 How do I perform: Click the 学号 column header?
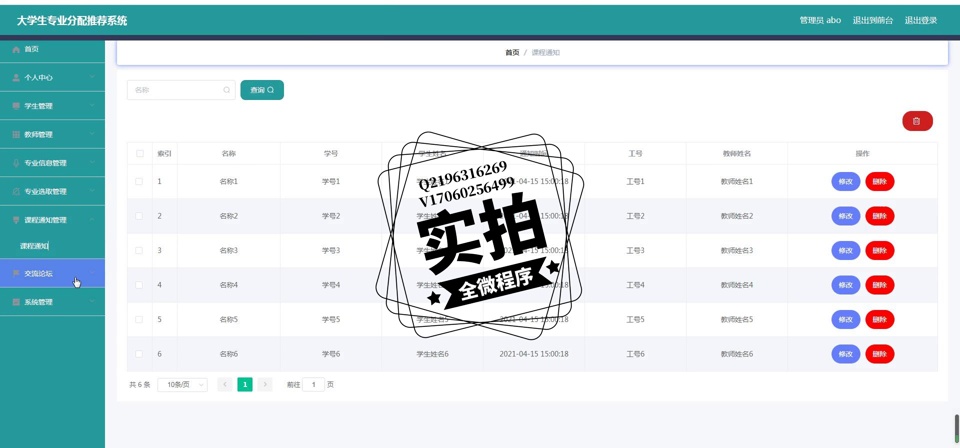(x=331, y=154)
